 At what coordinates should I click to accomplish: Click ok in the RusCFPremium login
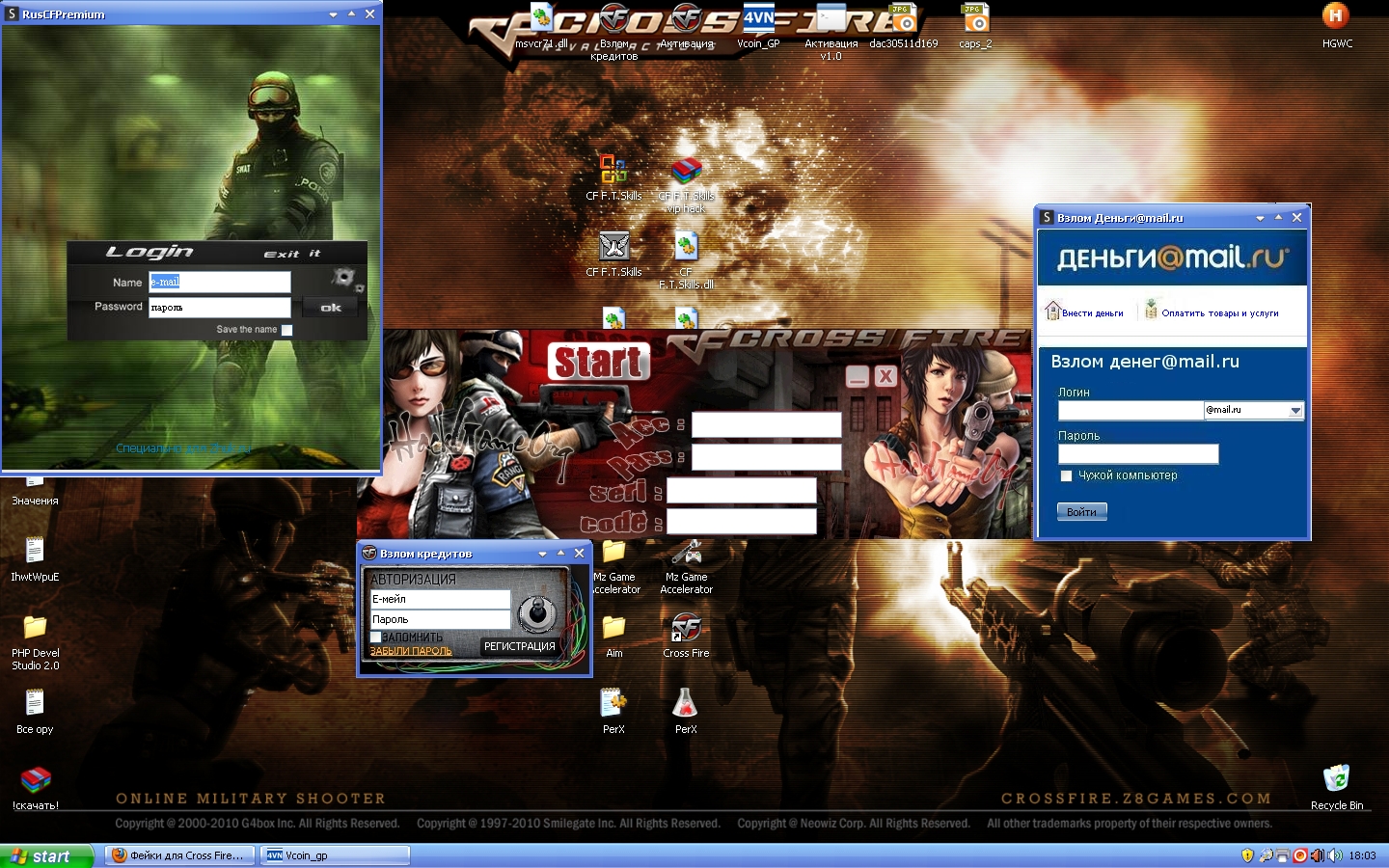point(331,308)
